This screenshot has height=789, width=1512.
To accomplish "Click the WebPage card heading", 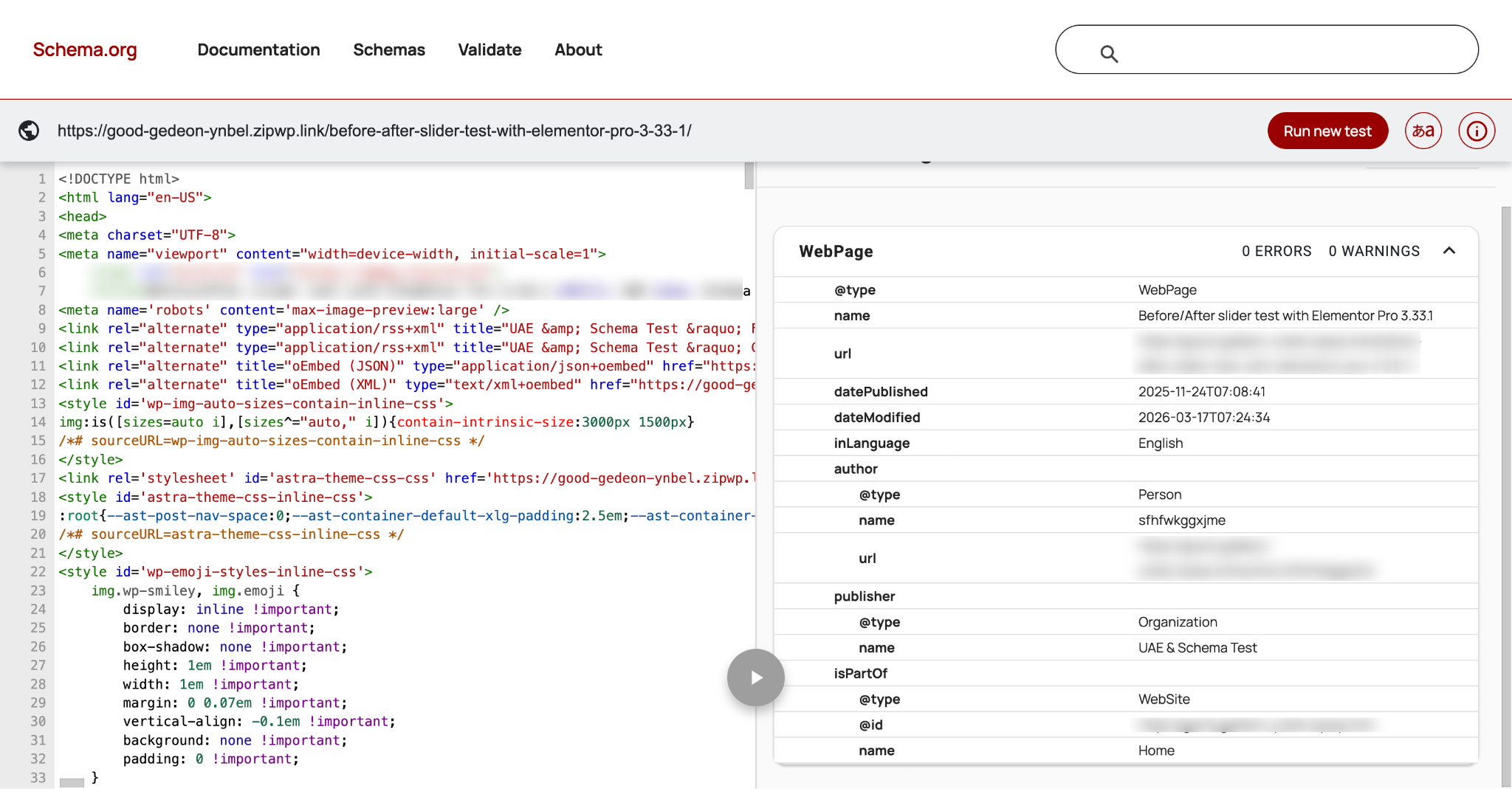I will (x=836, y=252).
